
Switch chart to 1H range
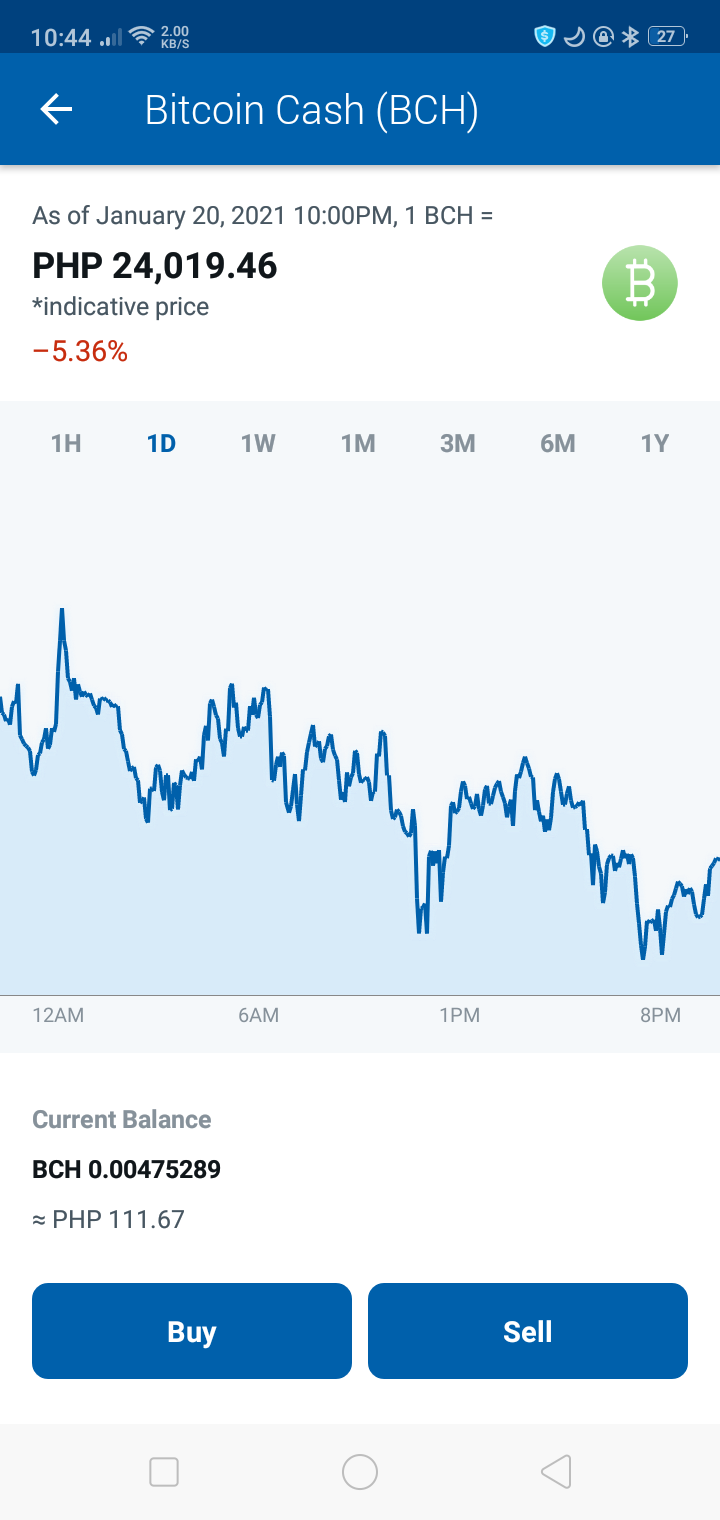[66, 443]
